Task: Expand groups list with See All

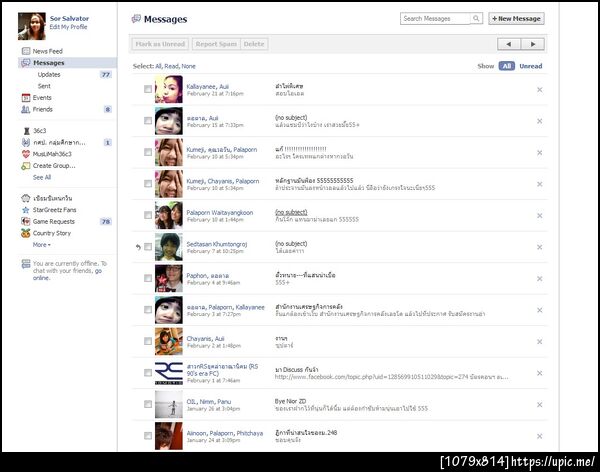Action: (42, 177)
